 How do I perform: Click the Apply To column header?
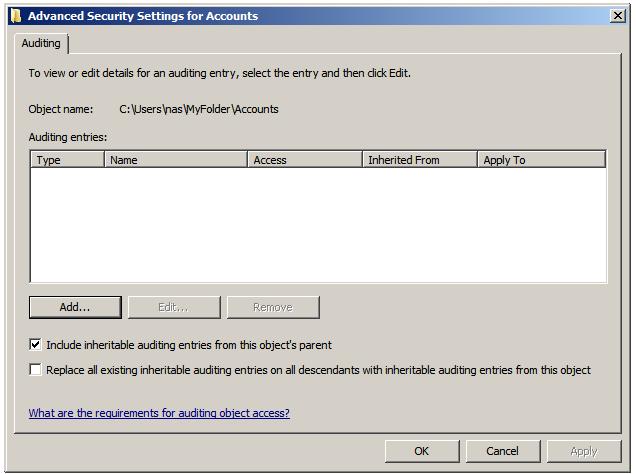(541, 160)
